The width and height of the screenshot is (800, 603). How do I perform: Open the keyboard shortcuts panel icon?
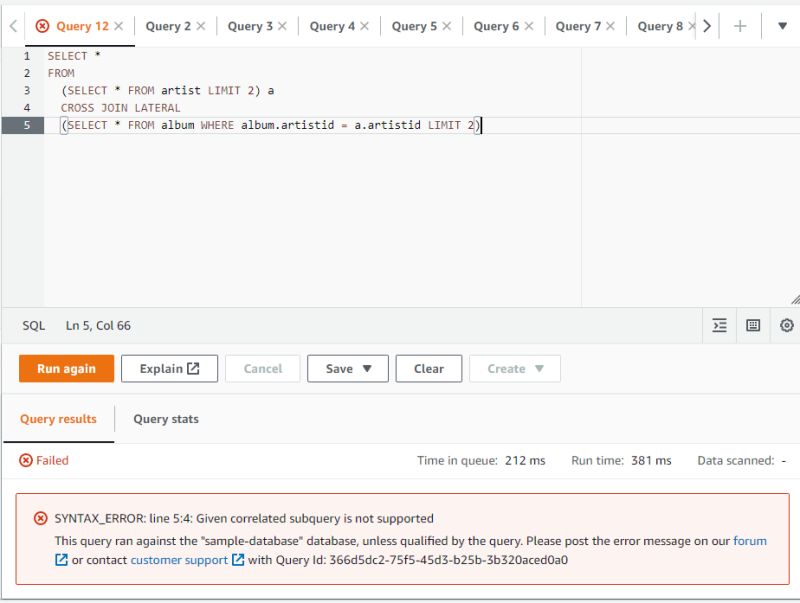751,325
